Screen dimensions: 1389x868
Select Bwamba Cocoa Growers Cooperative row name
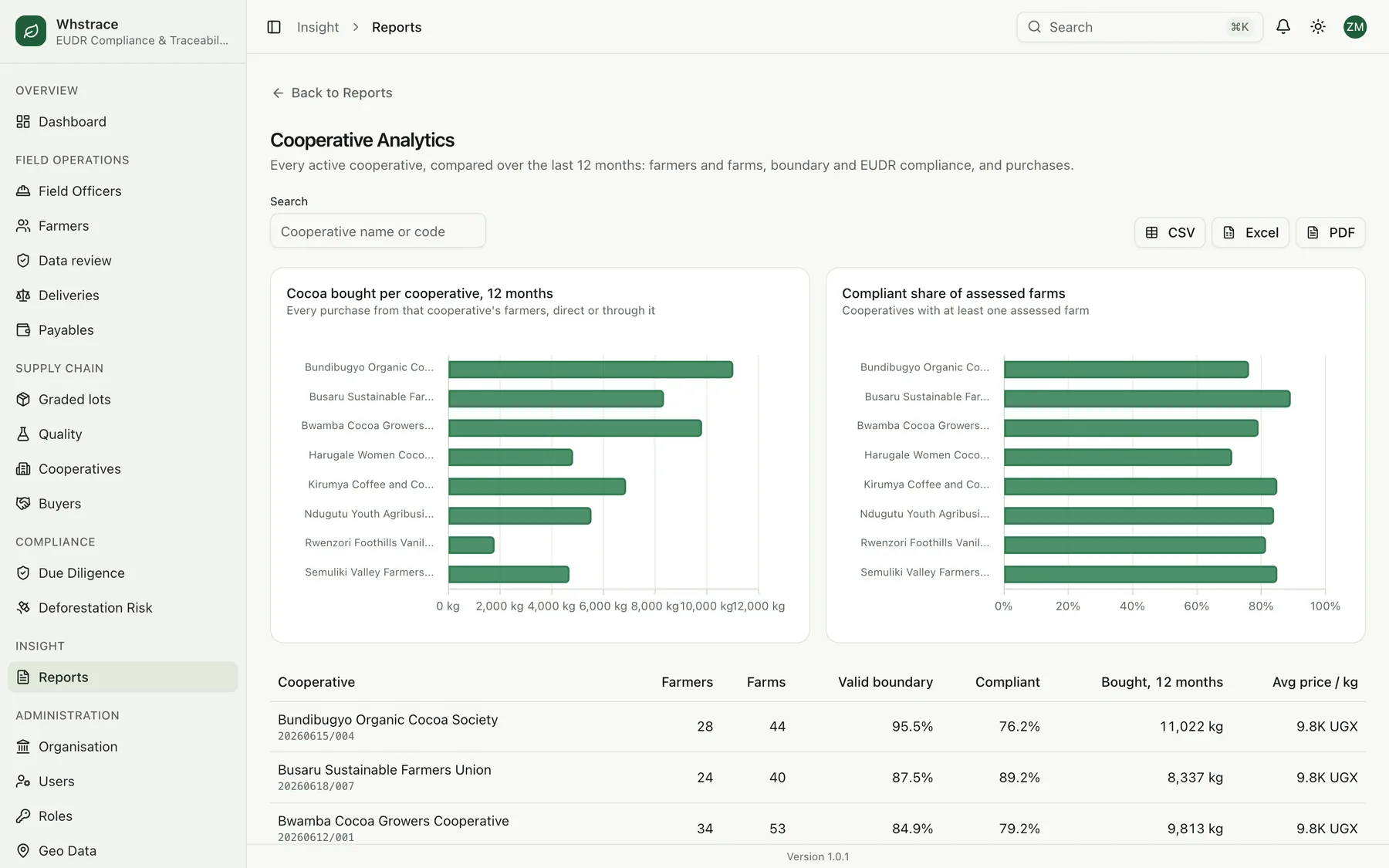(393, 821)
